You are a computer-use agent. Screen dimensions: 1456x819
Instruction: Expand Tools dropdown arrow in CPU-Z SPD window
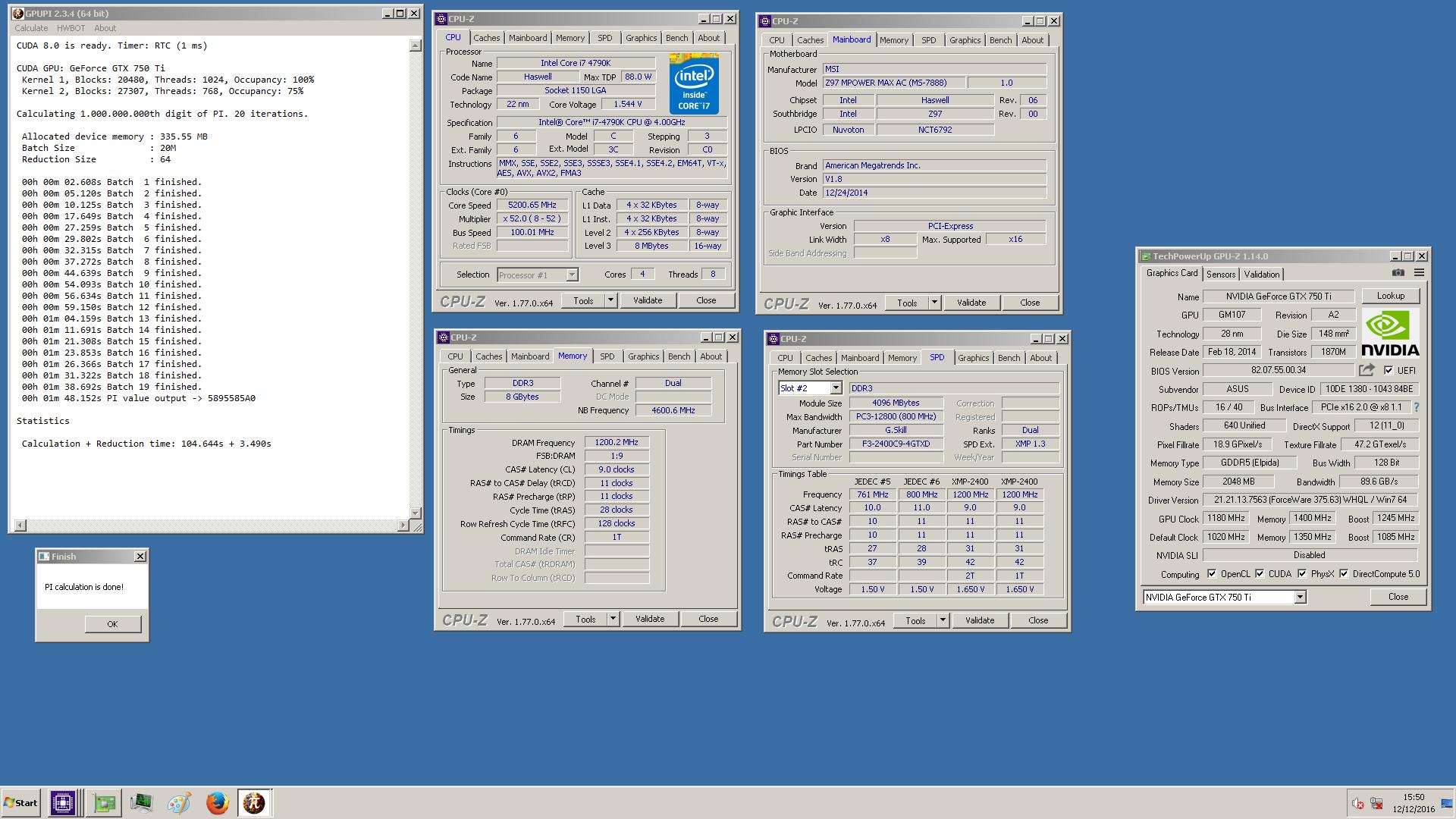tap(943, 620)
